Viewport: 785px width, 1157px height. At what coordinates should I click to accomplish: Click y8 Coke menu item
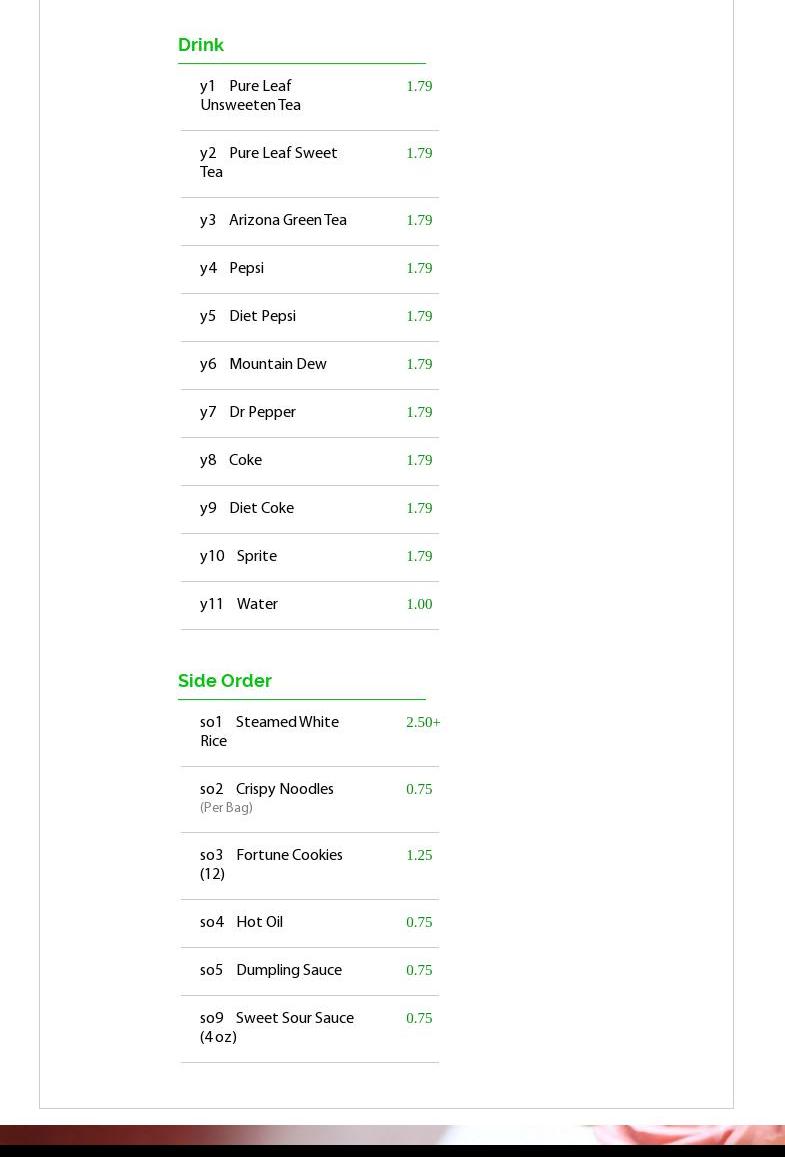pos(231,461)
